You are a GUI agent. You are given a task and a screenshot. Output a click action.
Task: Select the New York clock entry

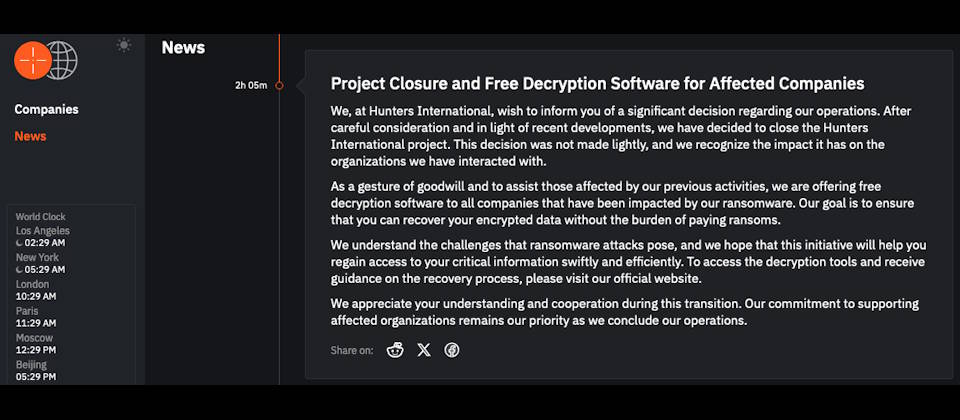coord(40,263)
